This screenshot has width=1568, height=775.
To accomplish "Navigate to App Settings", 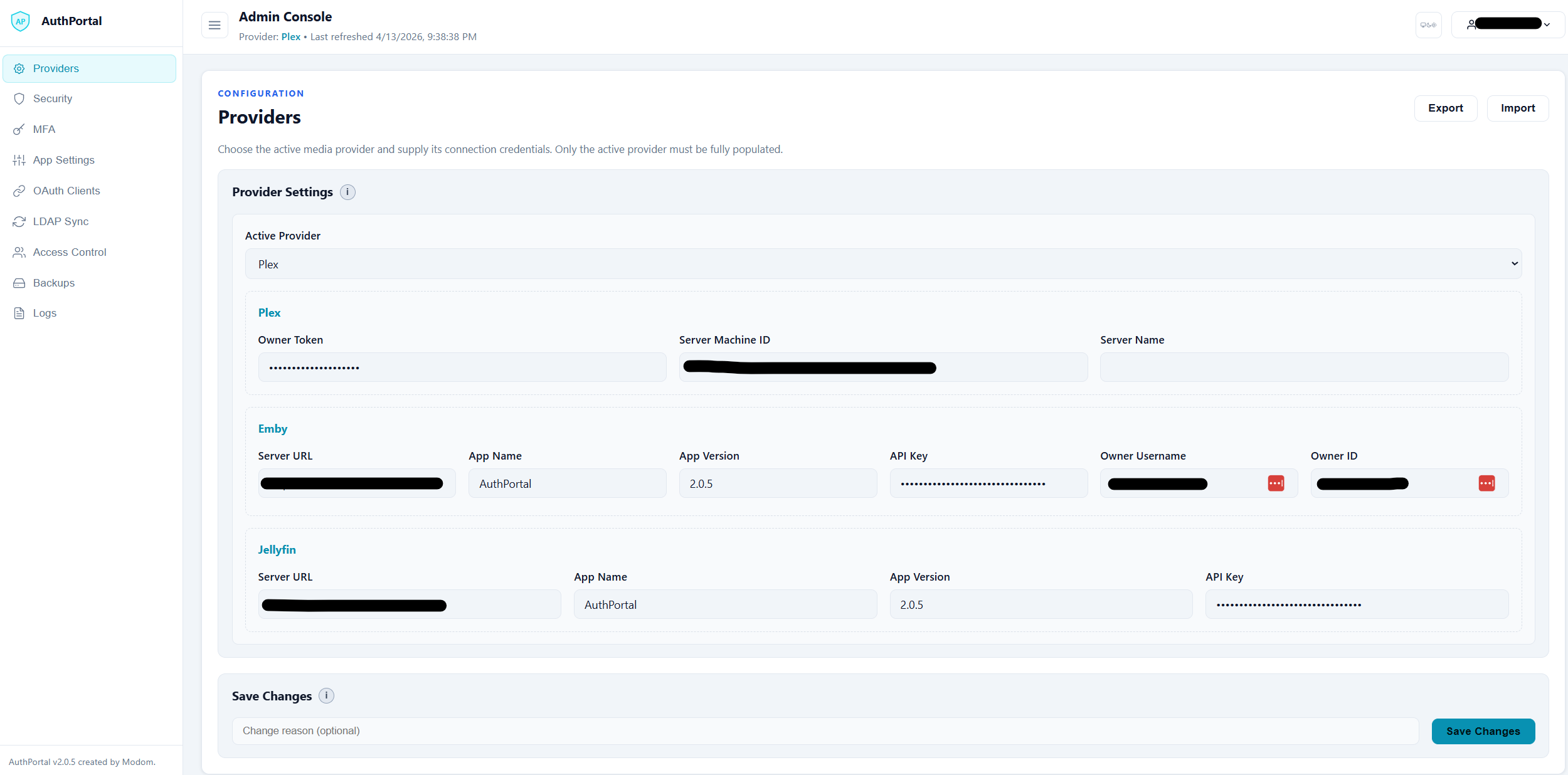I will click(x=89, y=161).
